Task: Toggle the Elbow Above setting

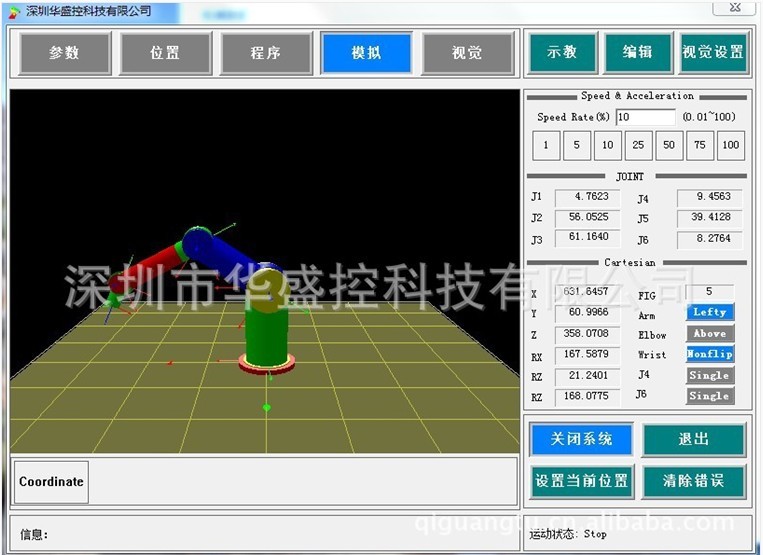Action: [709, 333]
